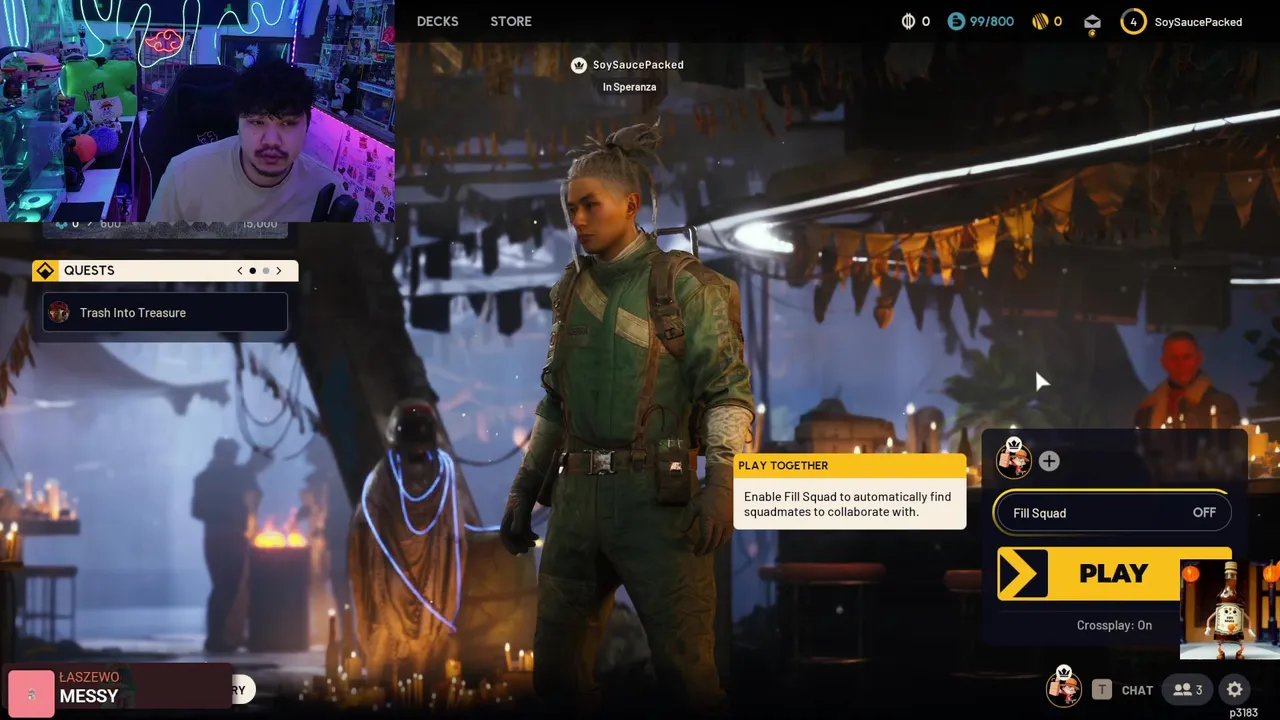Click the blue 99/800 currency icon

pyautogui.click(x=956, y=21)
